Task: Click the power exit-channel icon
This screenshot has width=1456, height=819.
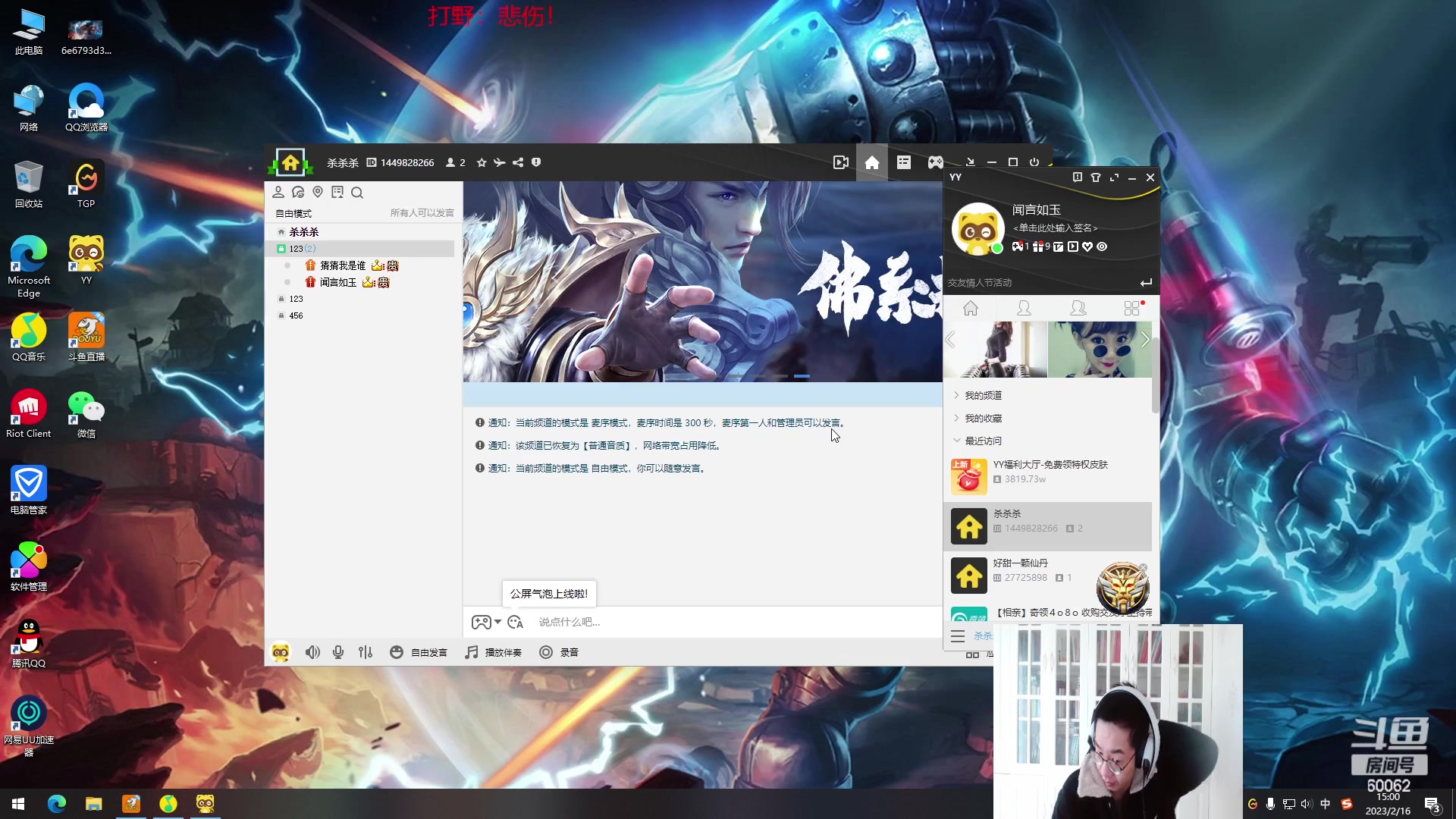Action: pos(1034,162)
